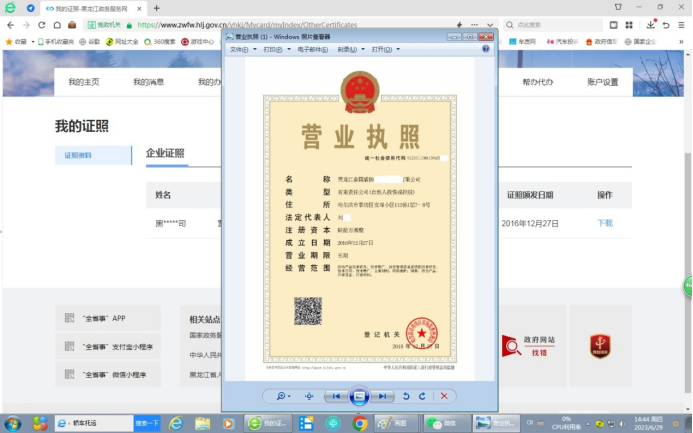
Task: Open Photo Viewer help question mark icon
Action: coord(486,48)
